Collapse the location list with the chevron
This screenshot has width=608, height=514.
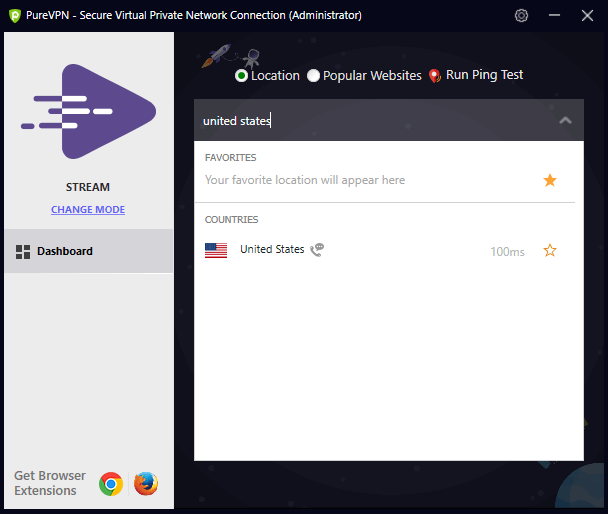tap(565, 120)
